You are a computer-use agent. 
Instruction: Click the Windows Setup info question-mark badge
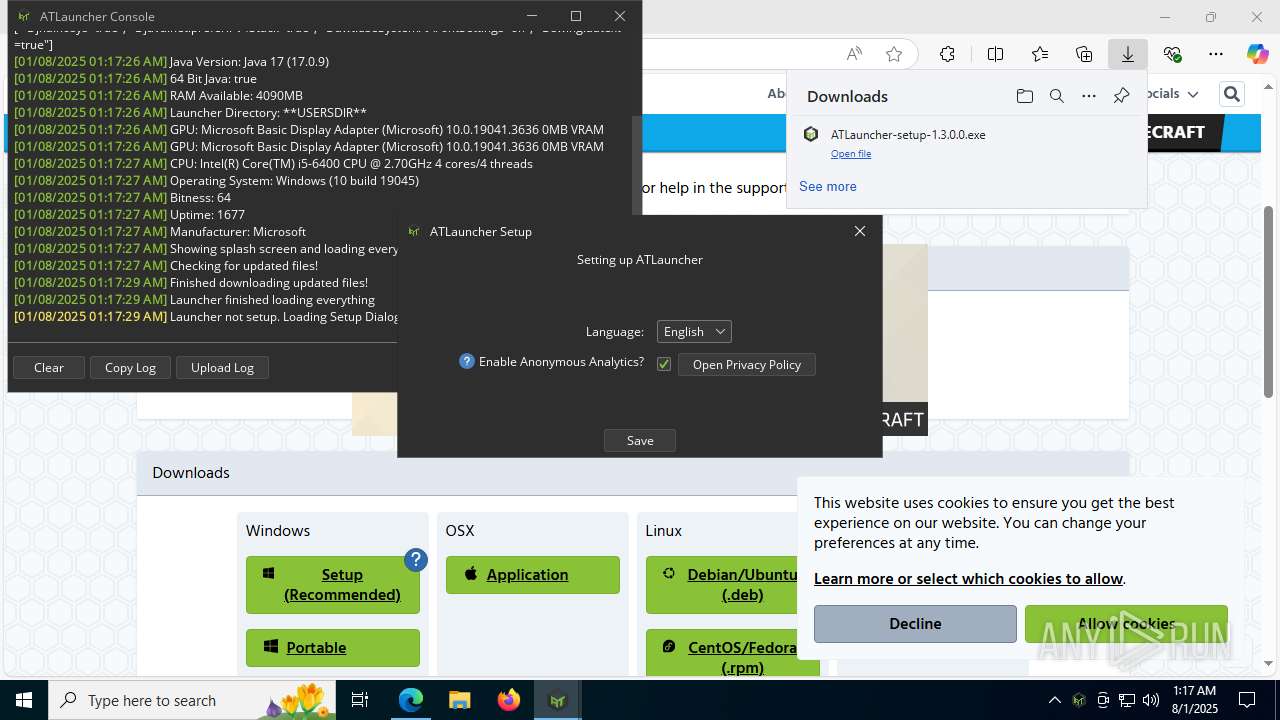point(416,560)
